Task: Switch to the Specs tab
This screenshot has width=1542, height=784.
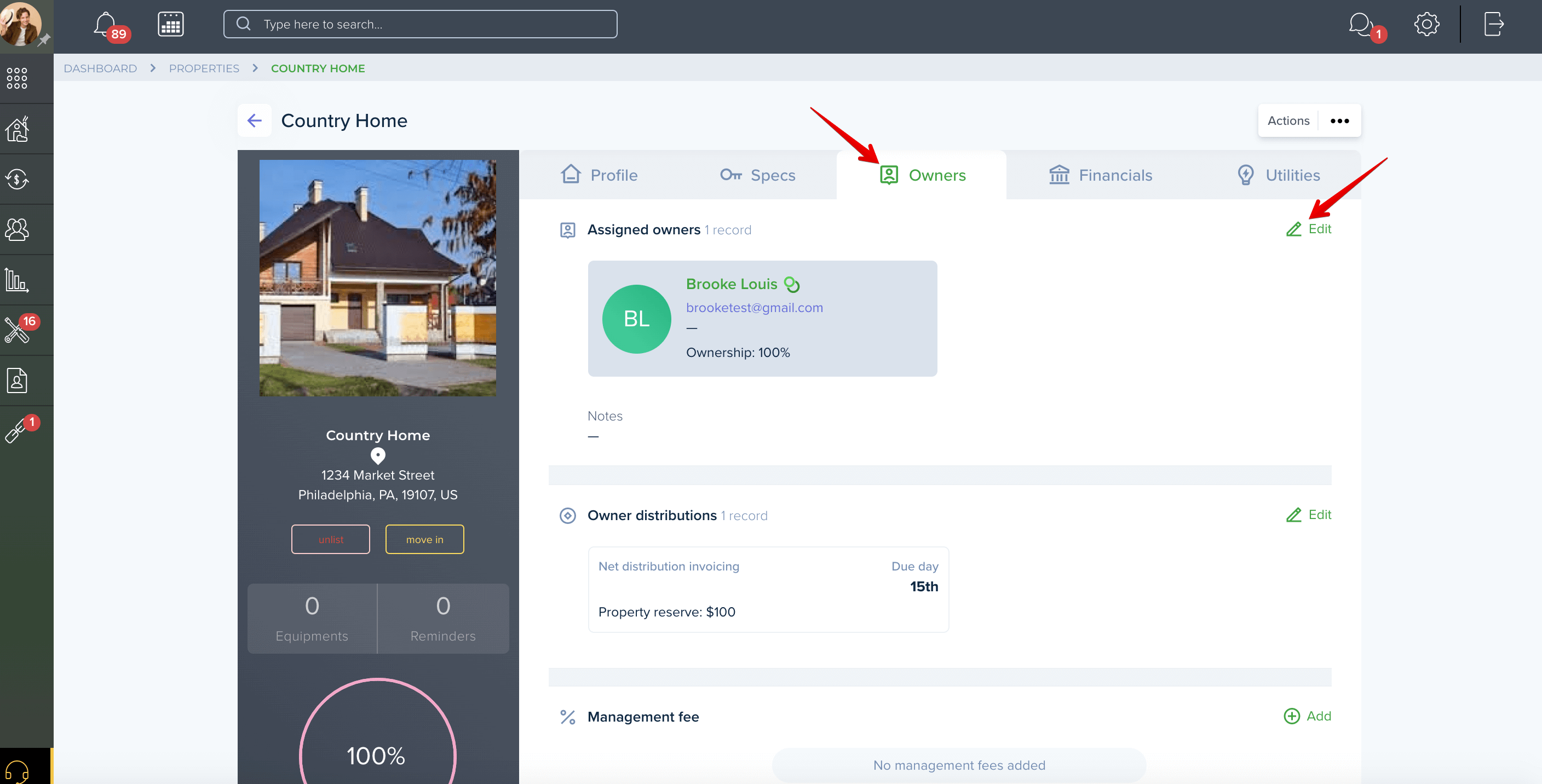Action: pyautogui.click(x=757, y=175)
